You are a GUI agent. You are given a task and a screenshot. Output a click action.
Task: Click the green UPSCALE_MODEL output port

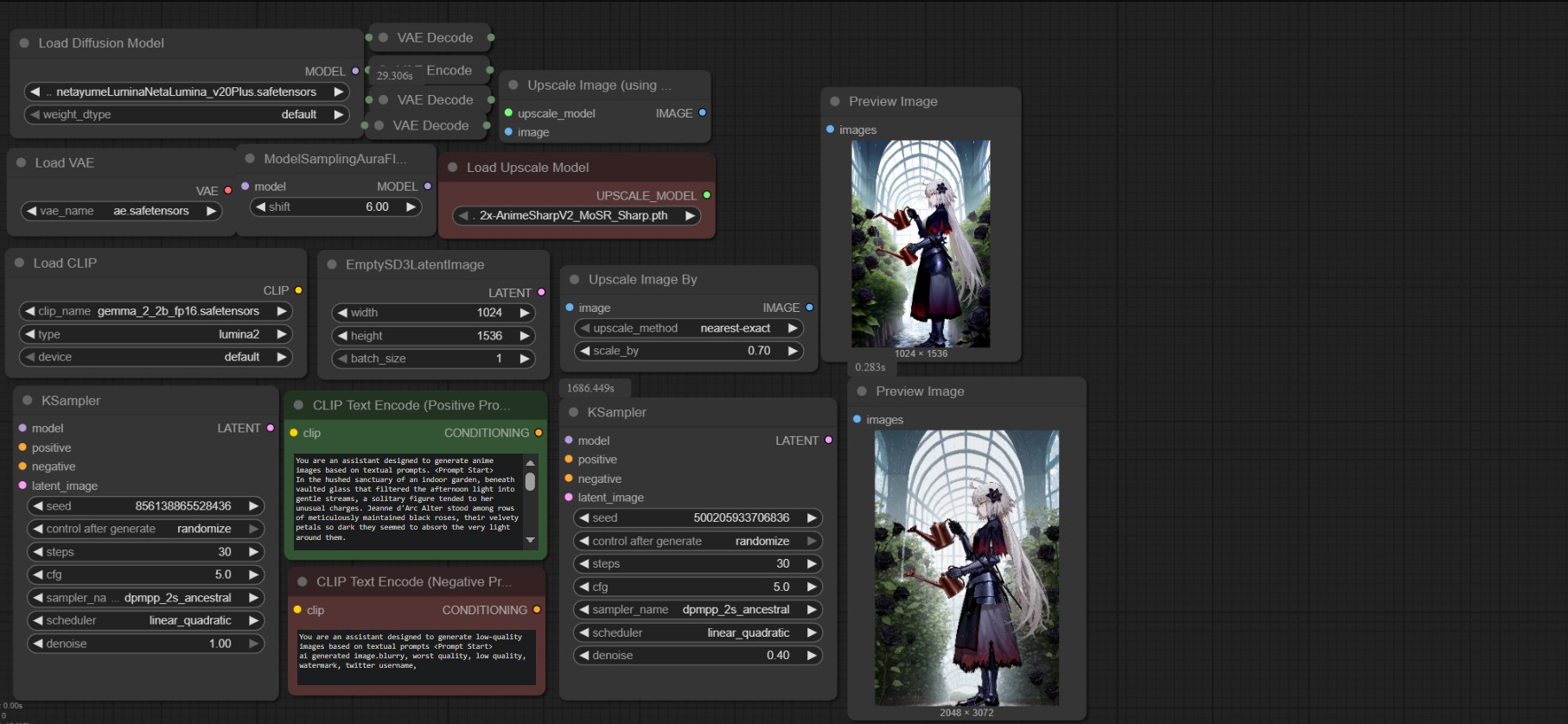(x=707, y=195)
